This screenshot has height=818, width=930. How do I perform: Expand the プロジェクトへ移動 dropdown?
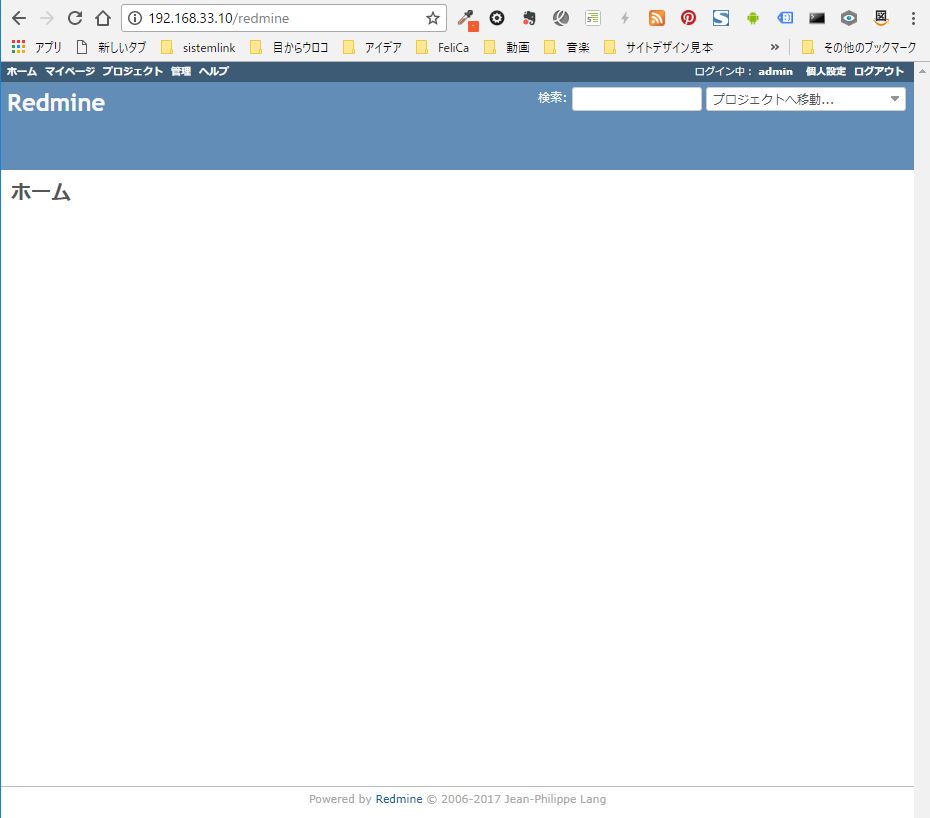[805, 99]
